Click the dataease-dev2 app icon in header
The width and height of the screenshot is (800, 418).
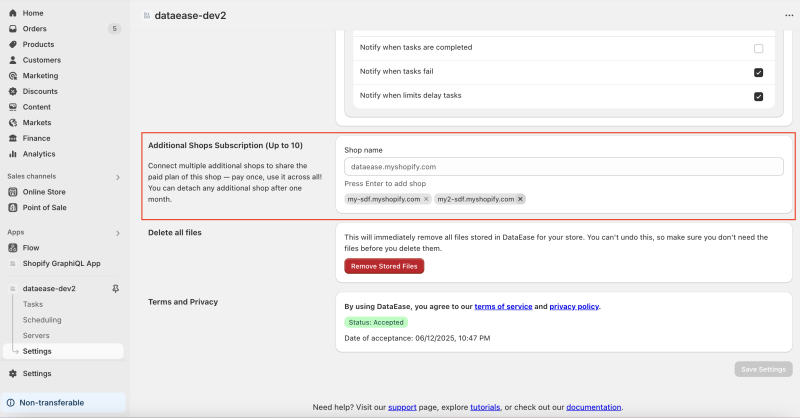(146, 15)
